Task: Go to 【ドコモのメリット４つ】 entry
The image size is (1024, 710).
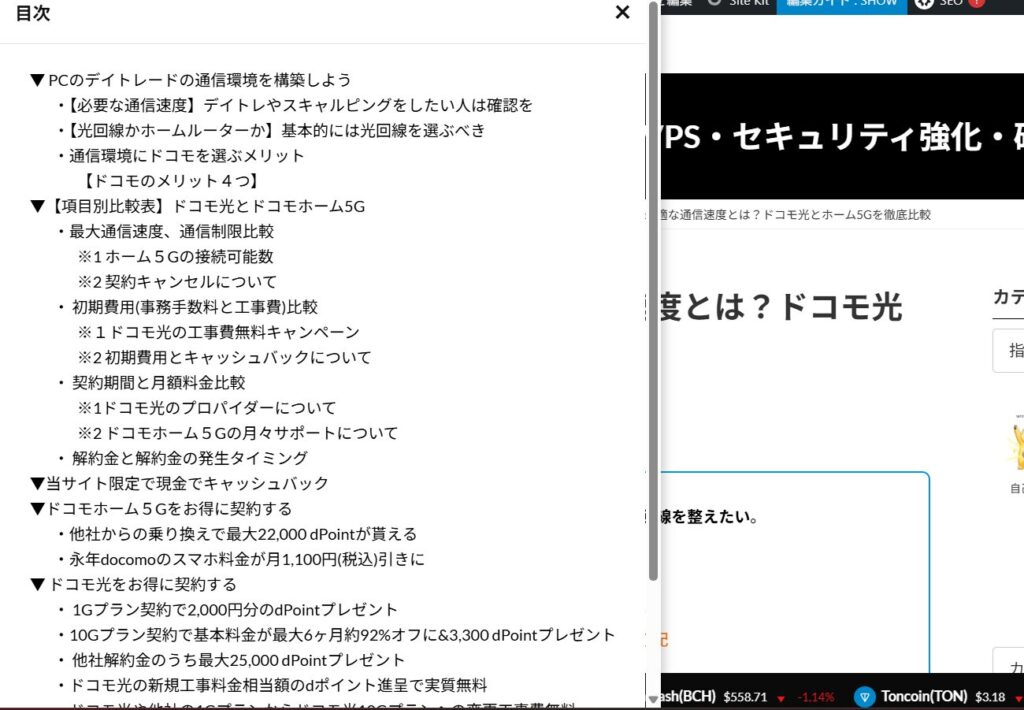Action: [x=170, y=181]
